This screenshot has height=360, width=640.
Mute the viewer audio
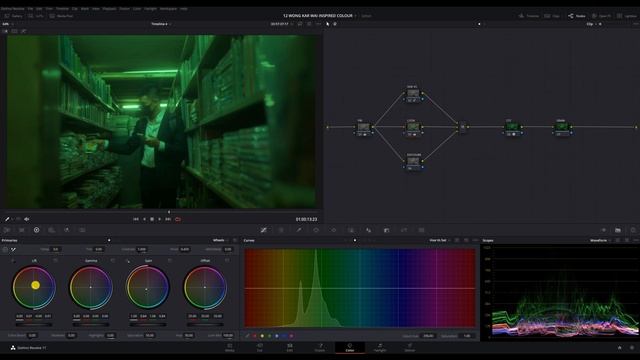click(27, 219)
